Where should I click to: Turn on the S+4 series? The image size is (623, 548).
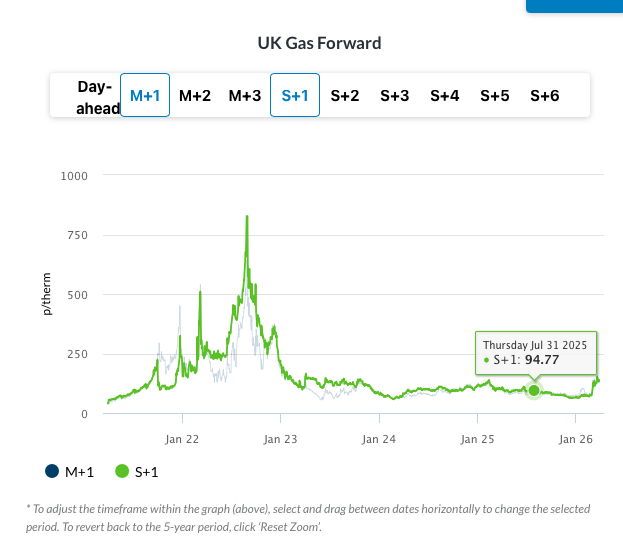tap(445, 96)
